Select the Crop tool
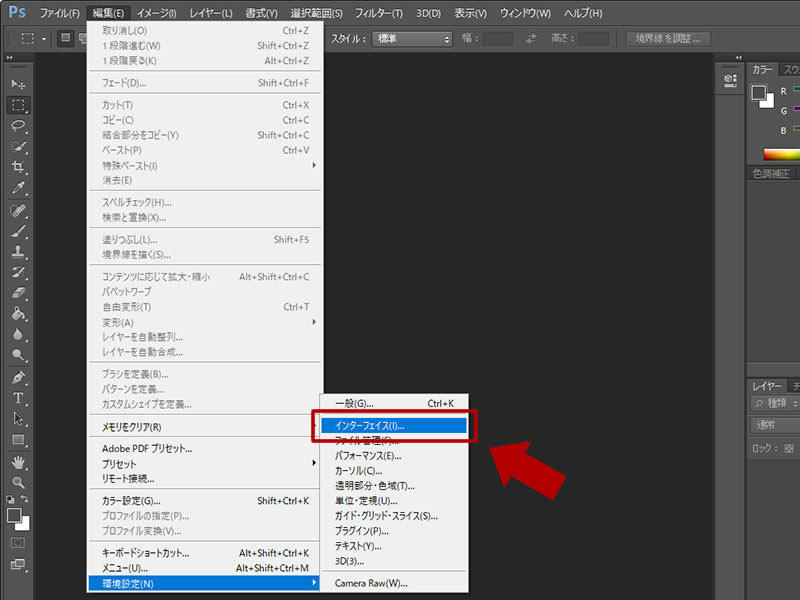 18,167
